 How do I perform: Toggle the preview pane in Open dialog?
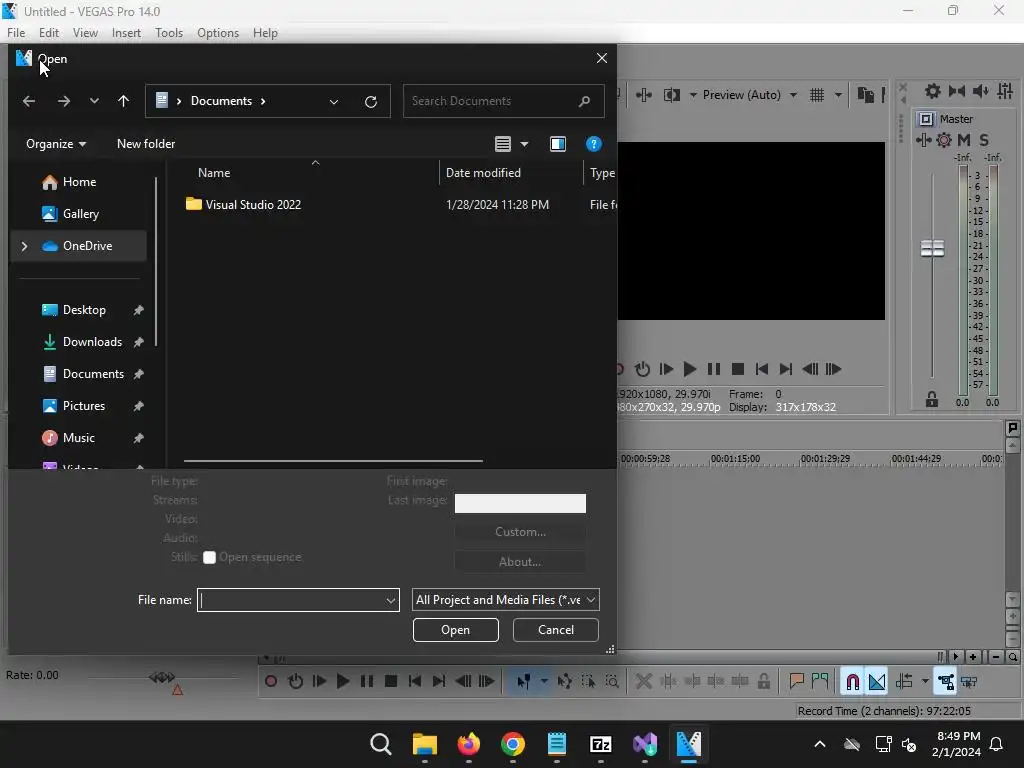pos(558,144)
